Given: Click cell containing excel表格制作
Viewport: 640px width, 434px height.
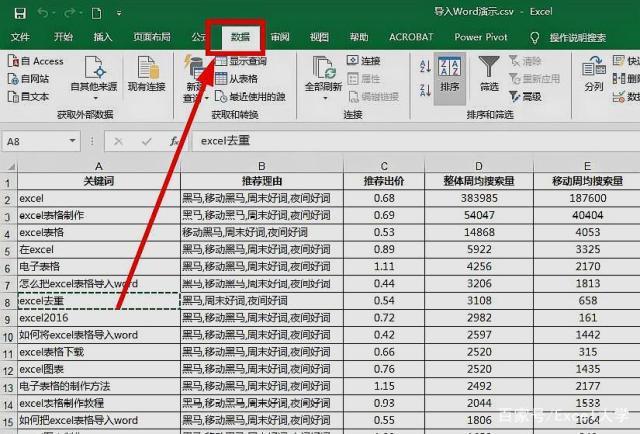Looking at the screenshot, I should click(99, 215).
